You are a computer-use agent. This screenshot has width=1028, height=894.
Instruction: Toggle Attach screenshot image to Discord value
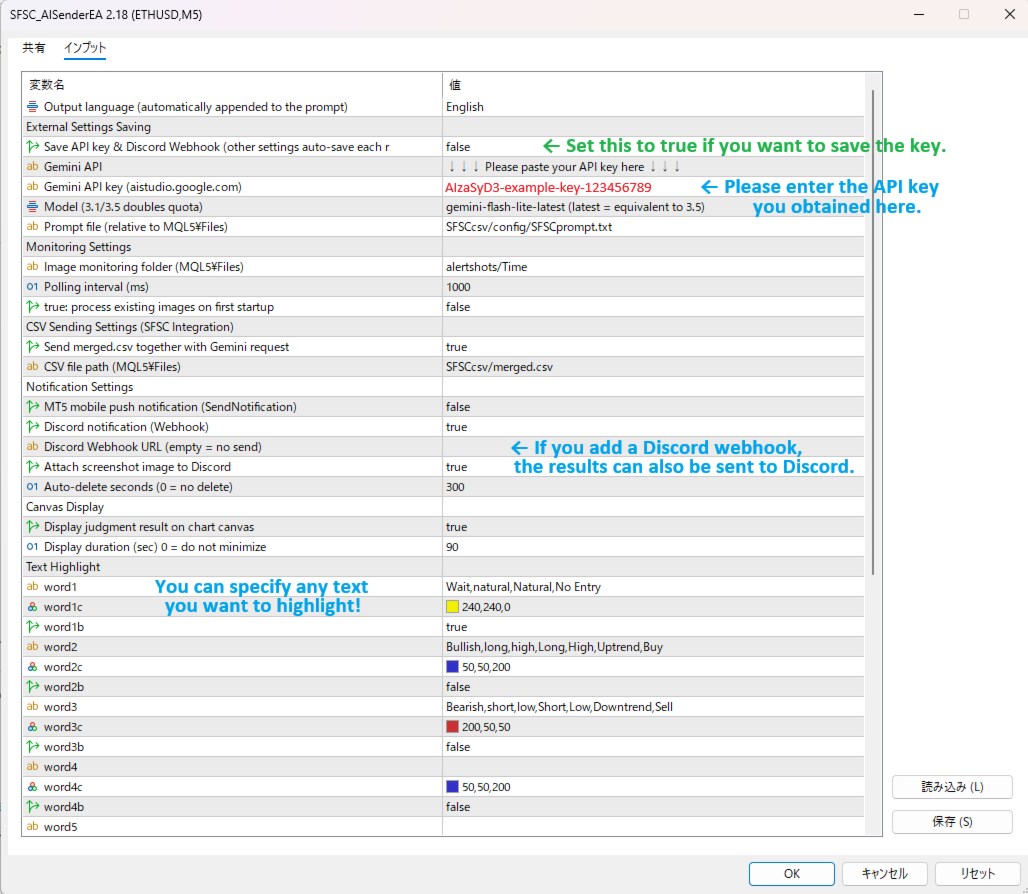pyautogui.click(x=456, y=467)
